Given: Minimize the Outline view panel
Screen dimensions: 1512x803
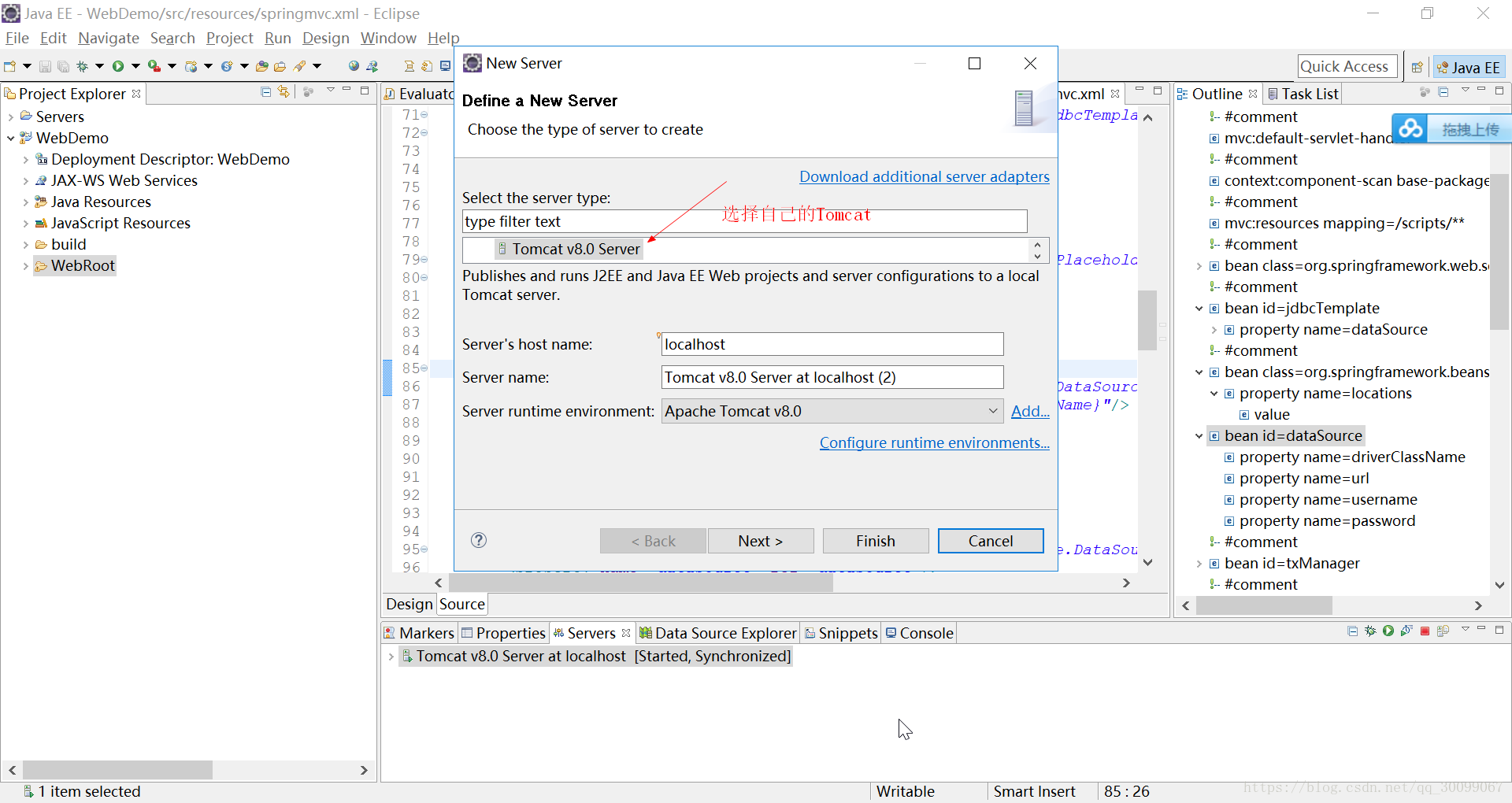Looking at the screenshot, I should [1481, 90].
